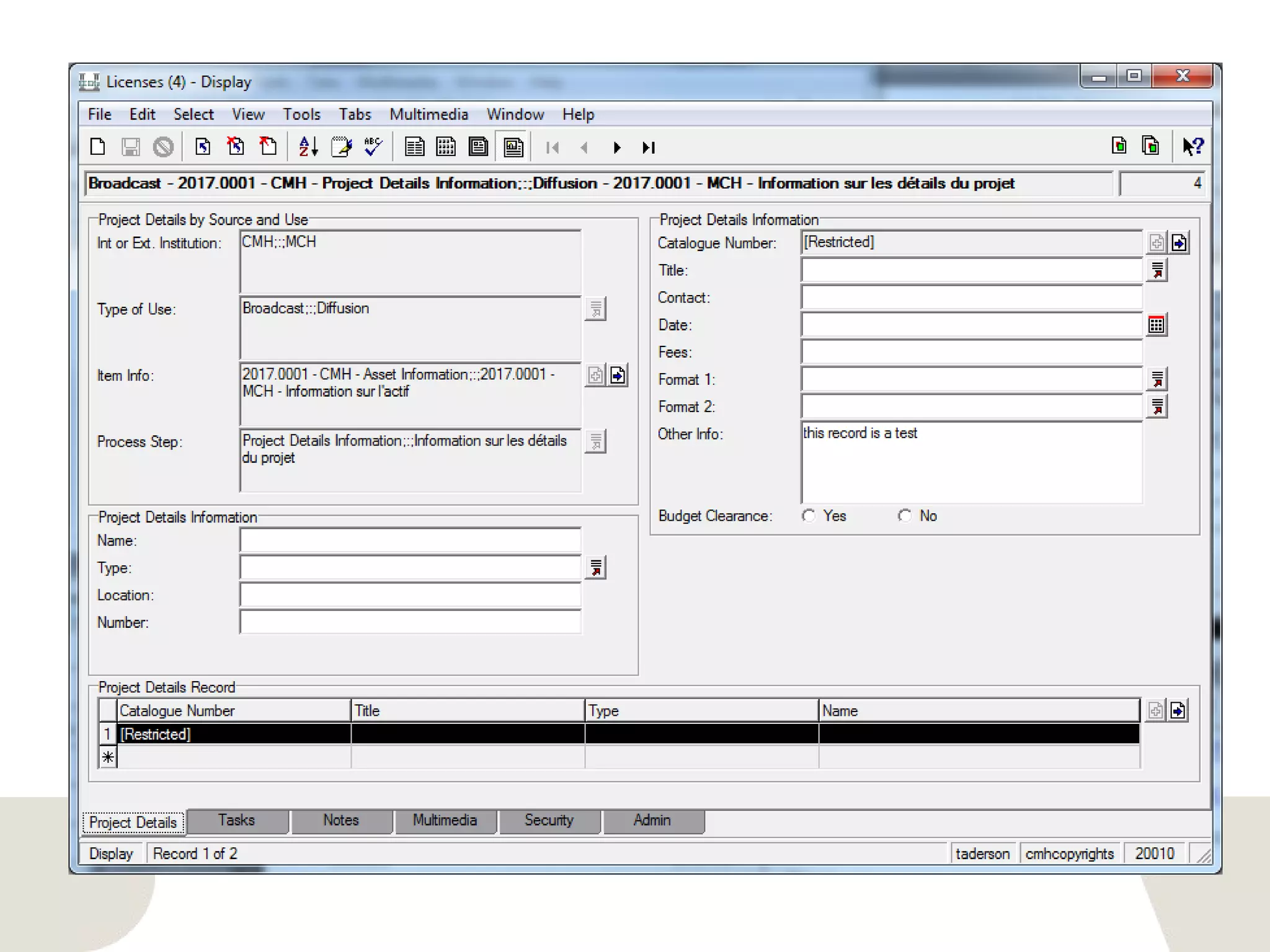The image size is (1270, 952).
Task: Open lookup list beside Title field
Action: [1157, 270]
